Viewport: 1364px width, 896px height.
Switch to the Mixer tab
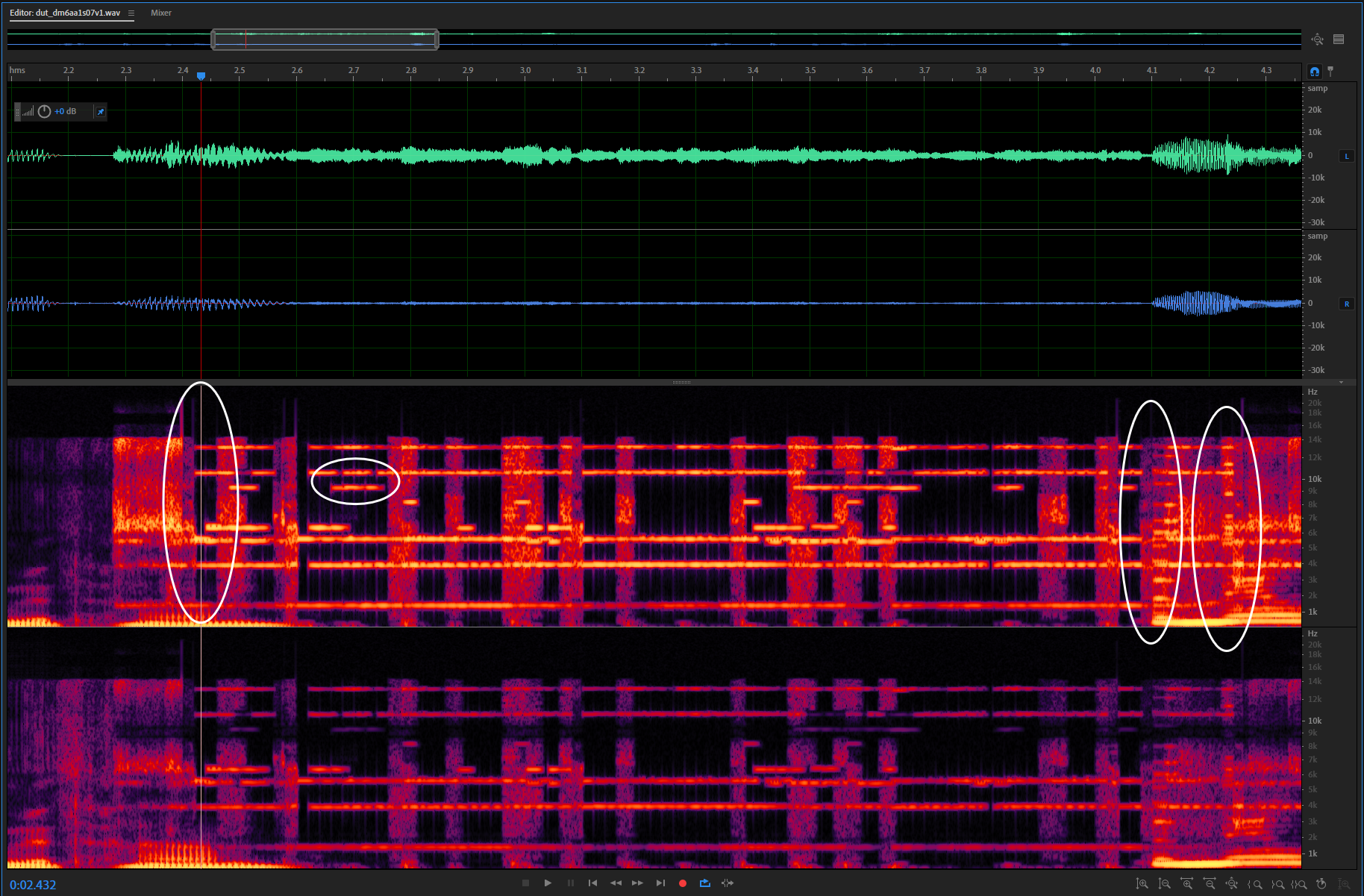[x=161, y=13]
